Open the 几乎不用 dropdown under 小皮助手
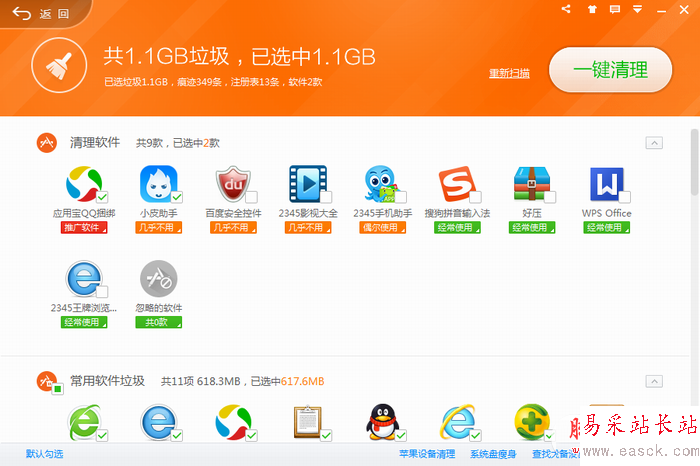This screenshot has height=466, width=700. click(158, 228)
